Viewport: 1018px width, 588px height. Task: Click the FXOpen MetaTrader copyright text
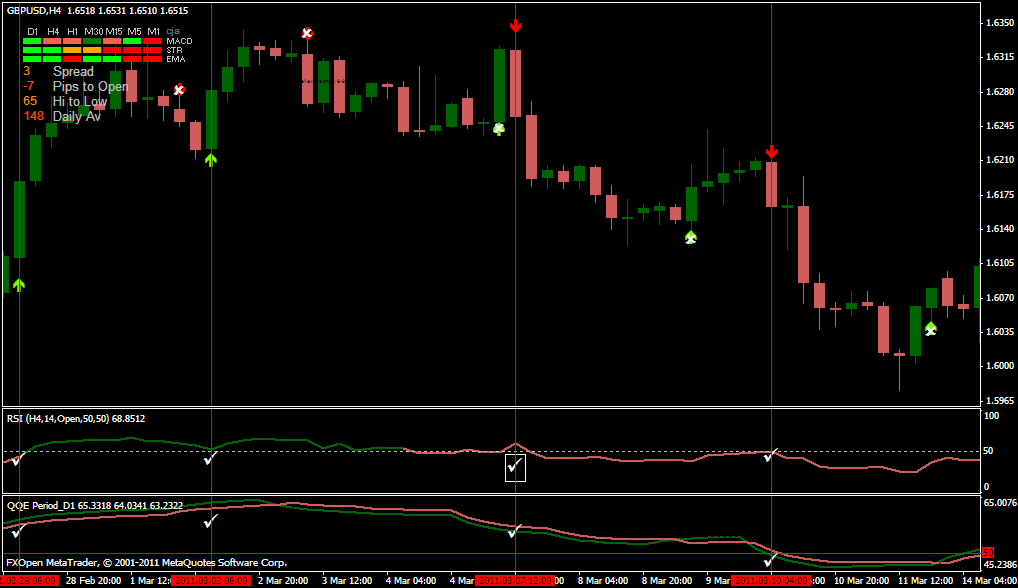pyautogui.click(x=145, y=562)
